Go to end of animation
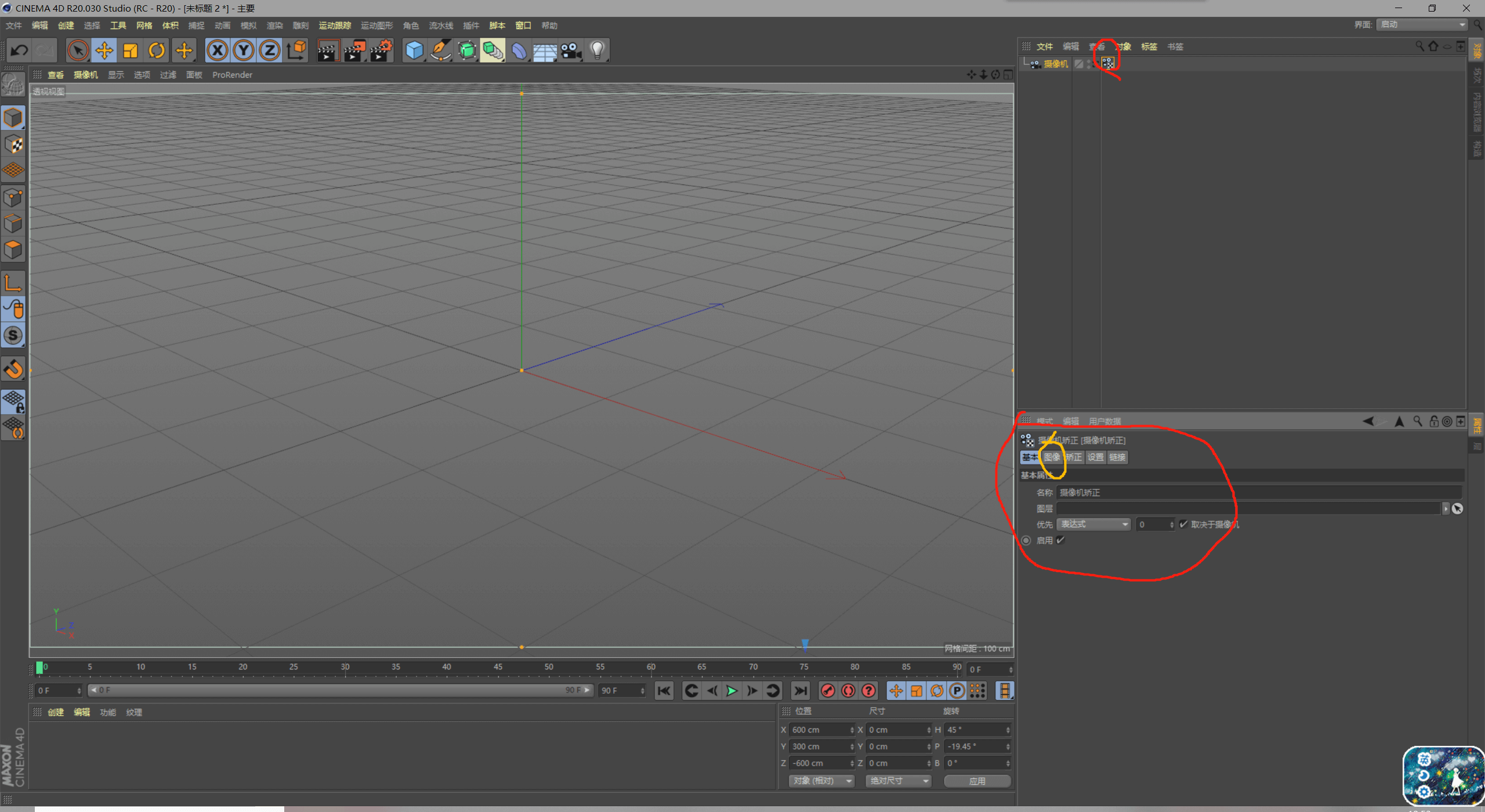The width and height of the screenshot is (1485, 812). pyautogui.click(x=801, y=691)
